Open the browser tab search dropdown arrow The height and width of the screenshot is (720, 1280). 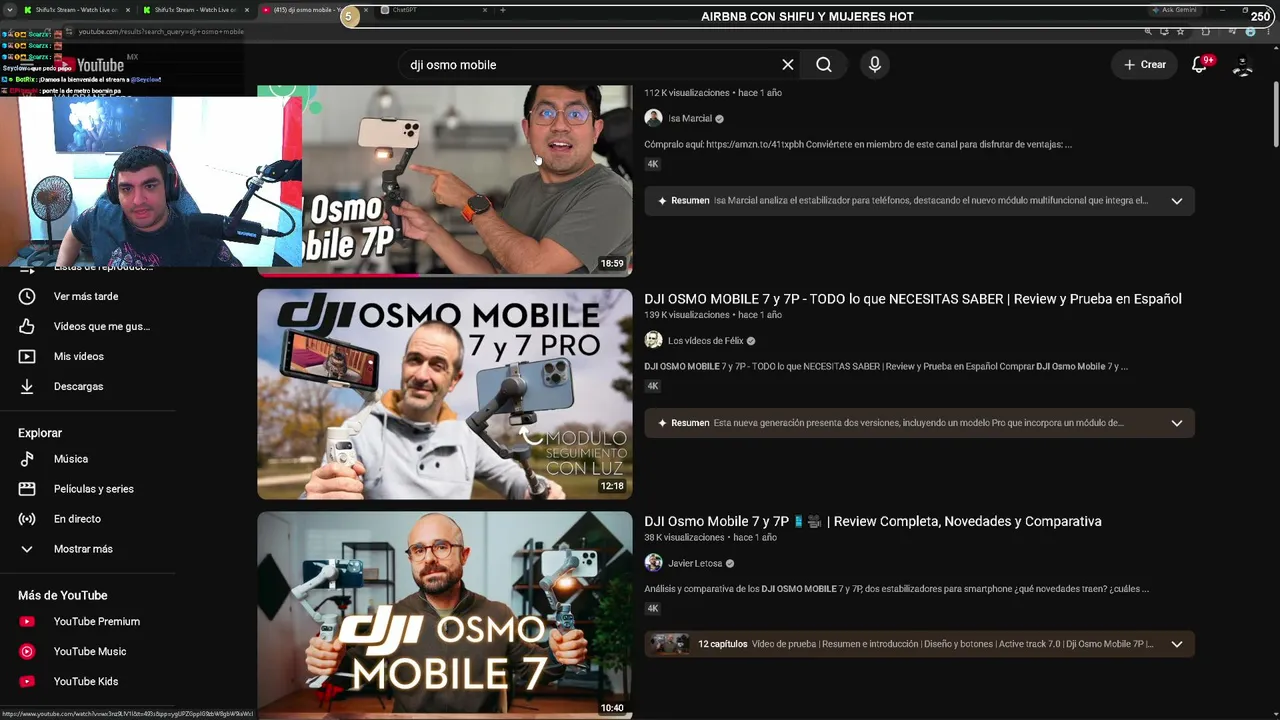(x=11, y=10)
